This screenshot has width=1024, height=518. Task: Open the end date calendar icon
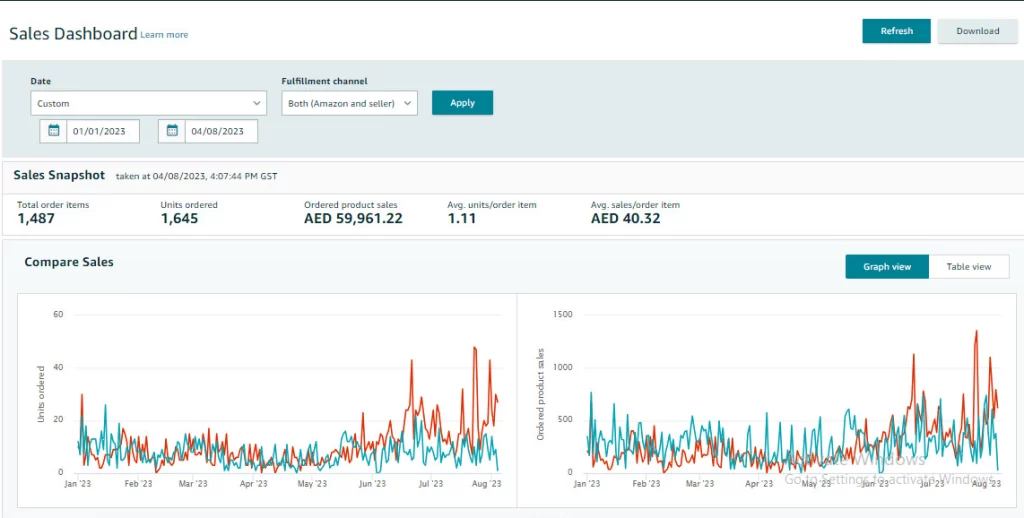[x=172, y=131]
